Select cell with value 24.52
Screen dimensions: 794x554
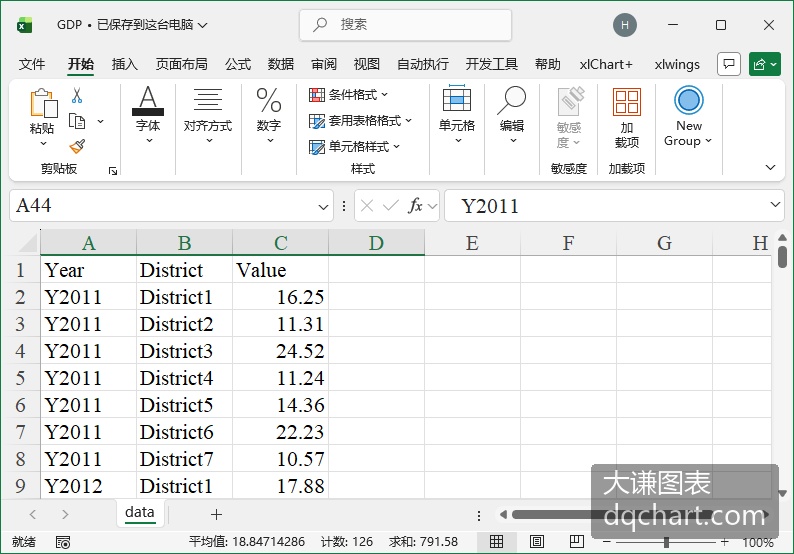[x=281, y=351]
